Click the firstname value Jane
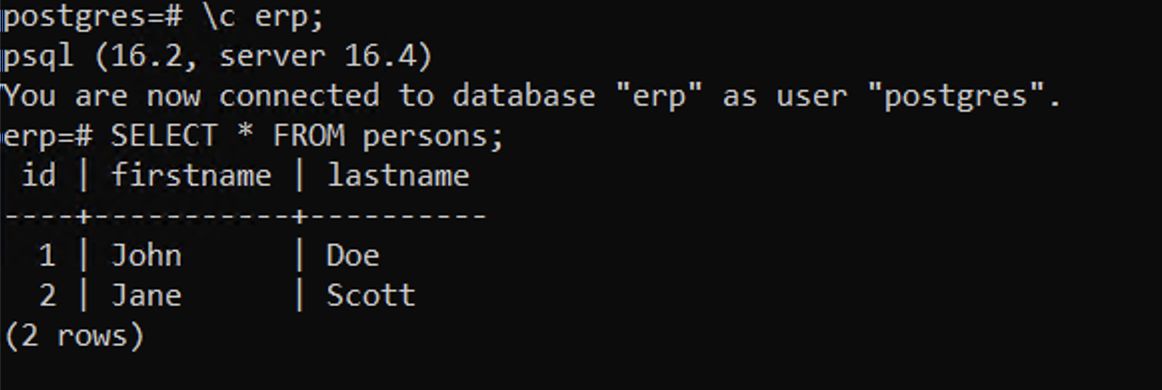This screenshot has height=390, width=1162. pos(146,296)
